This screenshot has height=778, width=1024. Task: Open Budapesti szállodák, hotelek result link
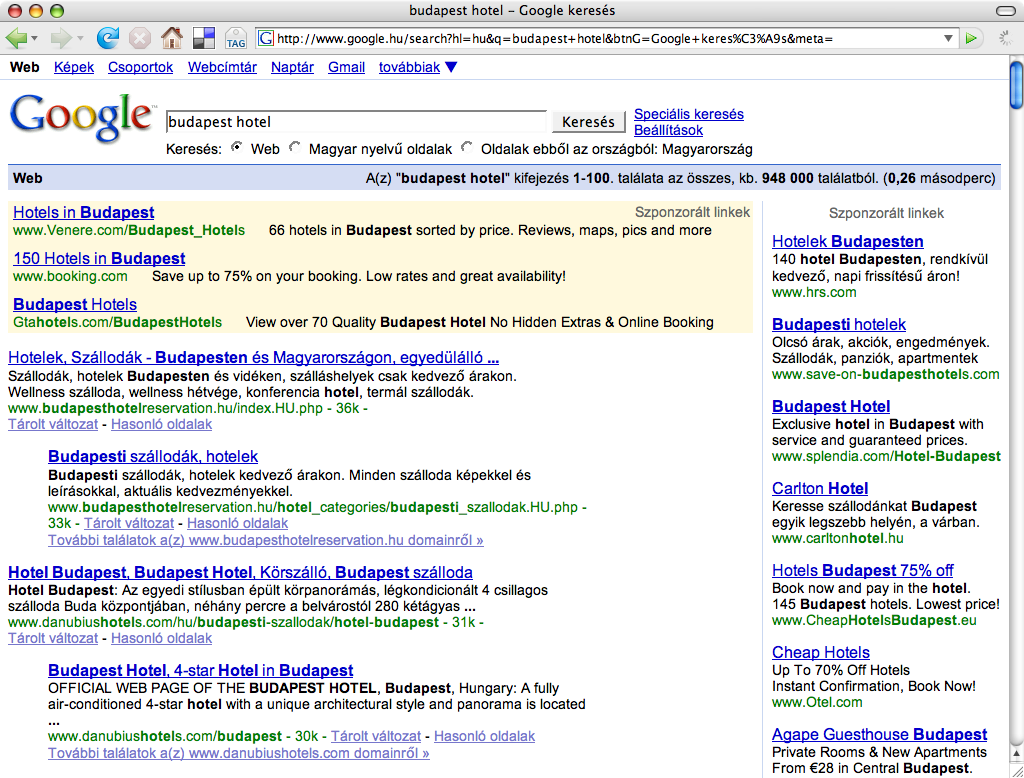[153, 457]
